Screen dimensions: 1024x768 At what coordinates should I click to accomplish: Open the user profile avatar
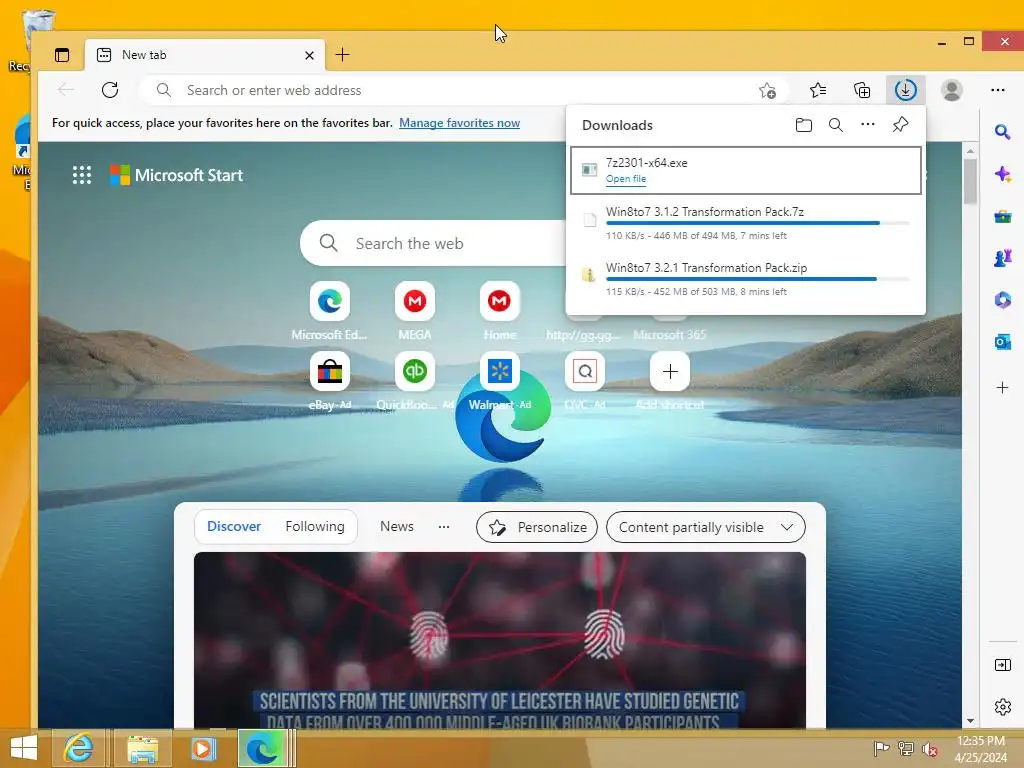pyautogui.click(x=952, y=90)
